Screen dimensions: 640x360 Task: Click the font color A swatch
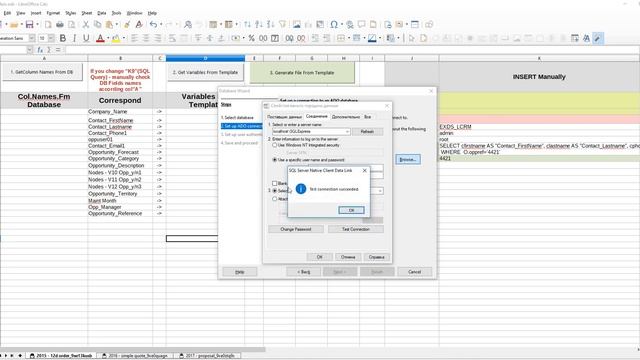pyautogui.click(x=100, y=38)
